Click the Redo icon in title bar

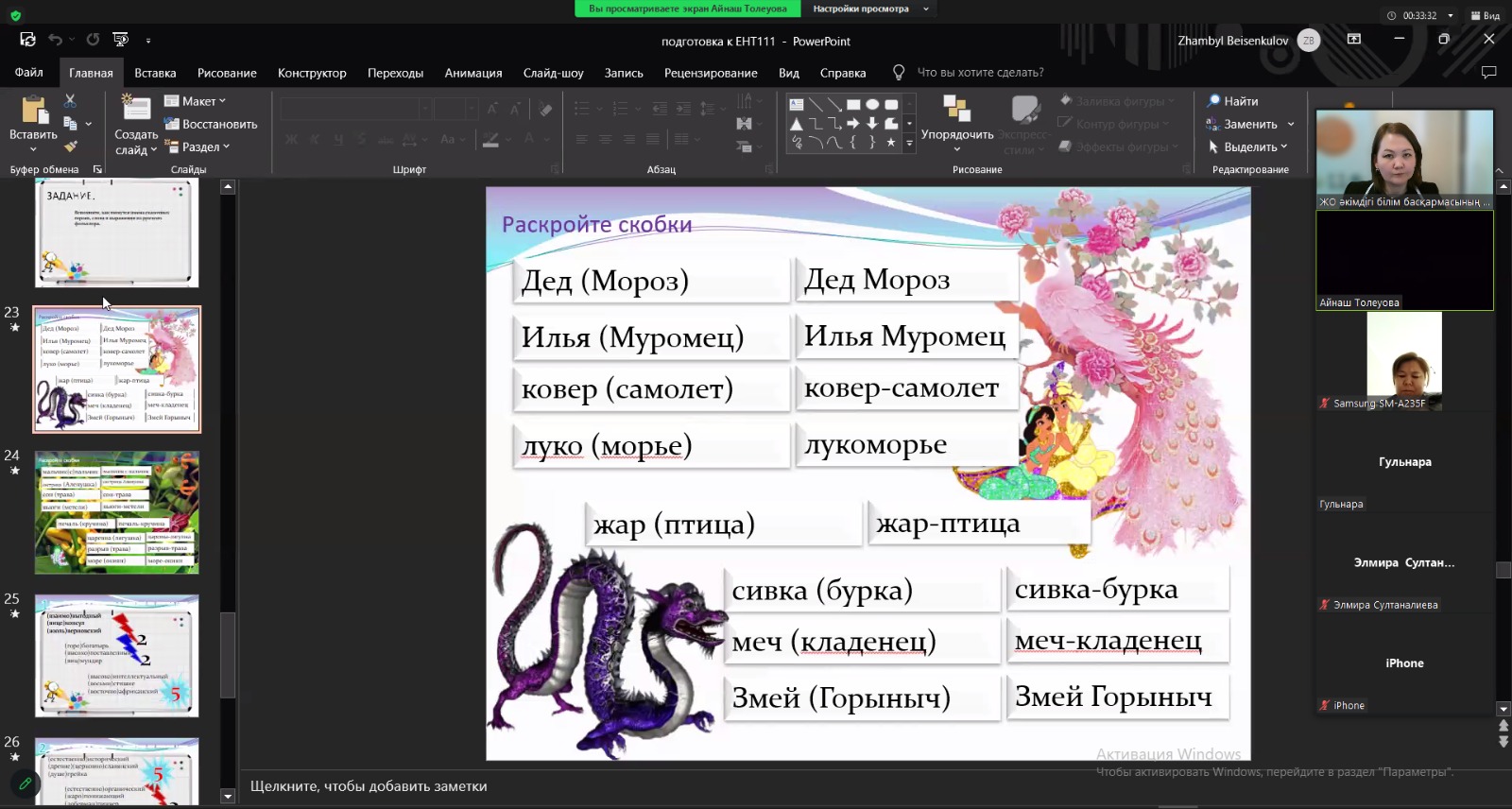pyautogui.click(x=93, y=40)
